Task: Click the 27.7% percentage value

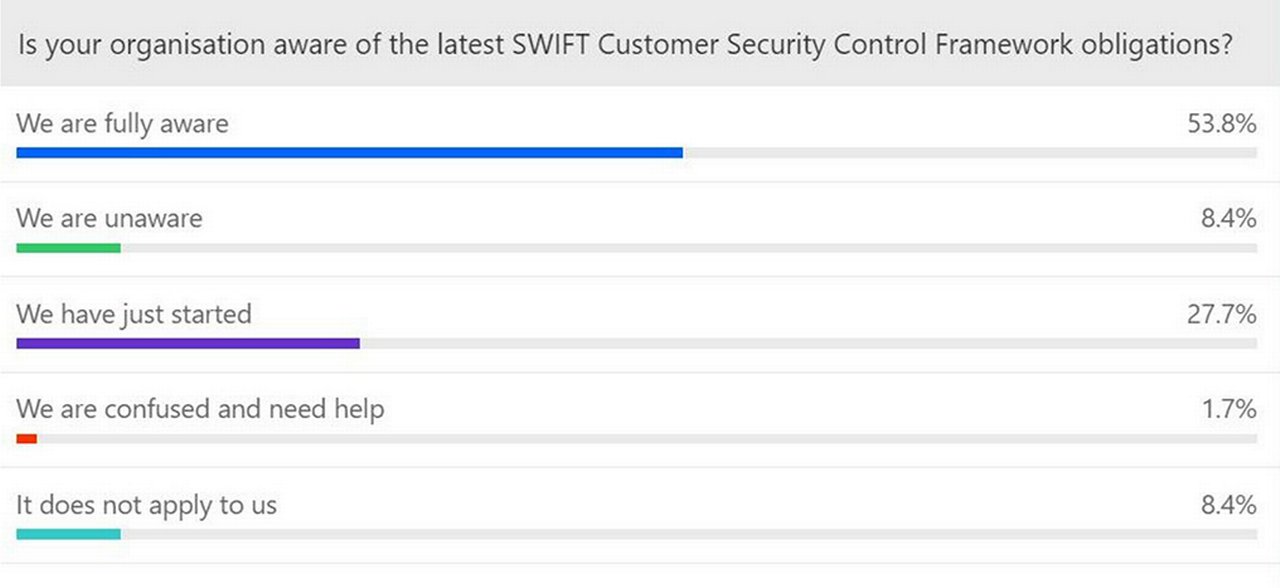Action: click(x=1219, y=314)
